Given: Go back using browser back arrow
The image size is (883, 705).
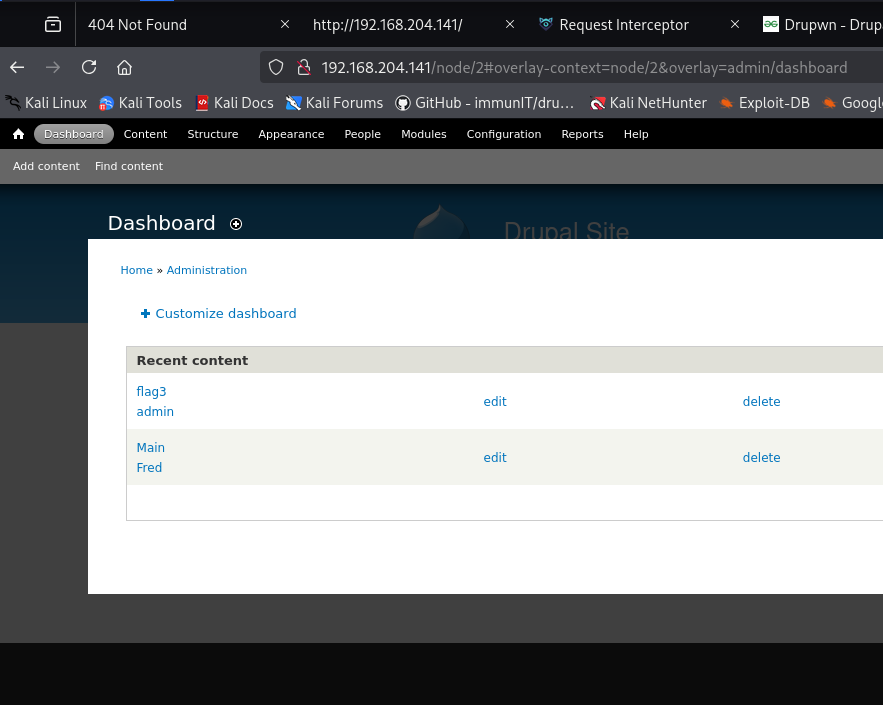Looking at the screenshot, I should tap(17, 68).
